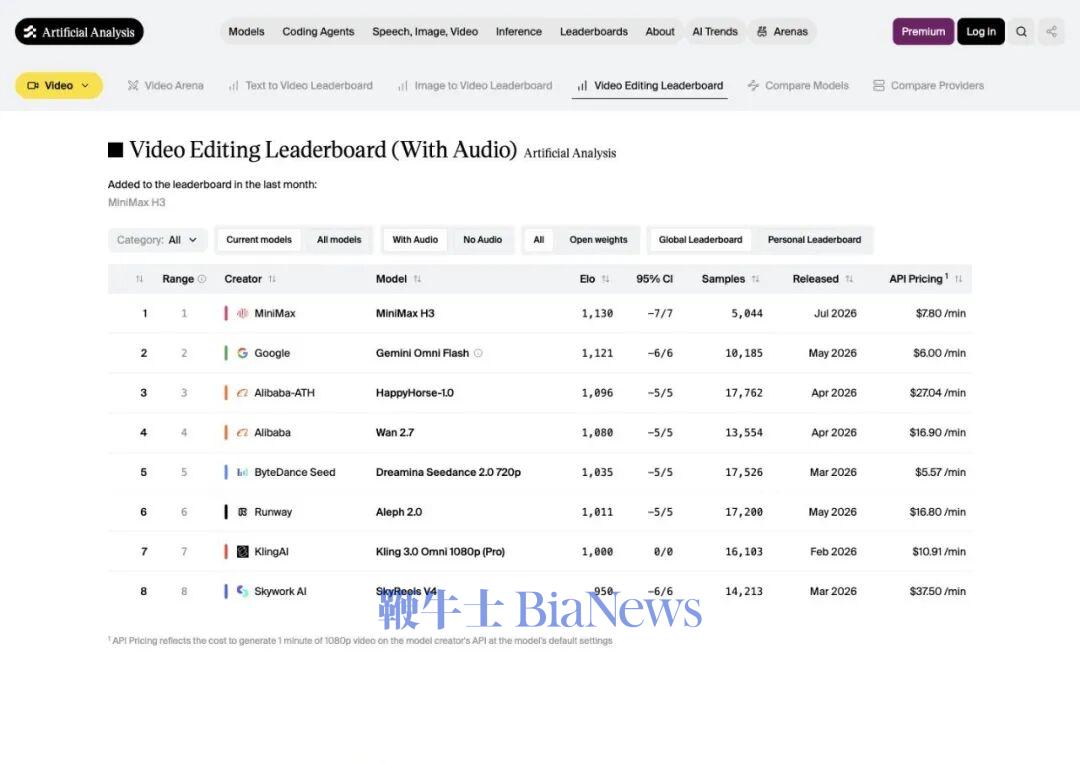Click the $27.04 /min price cell

[937, 393]
